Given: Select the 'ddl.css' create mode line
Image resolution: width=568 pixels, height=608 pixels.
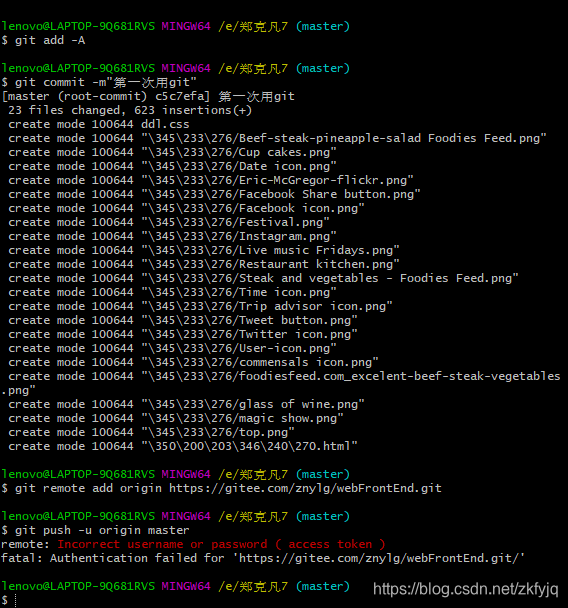Looking at the screenshot, I should 99,124.
